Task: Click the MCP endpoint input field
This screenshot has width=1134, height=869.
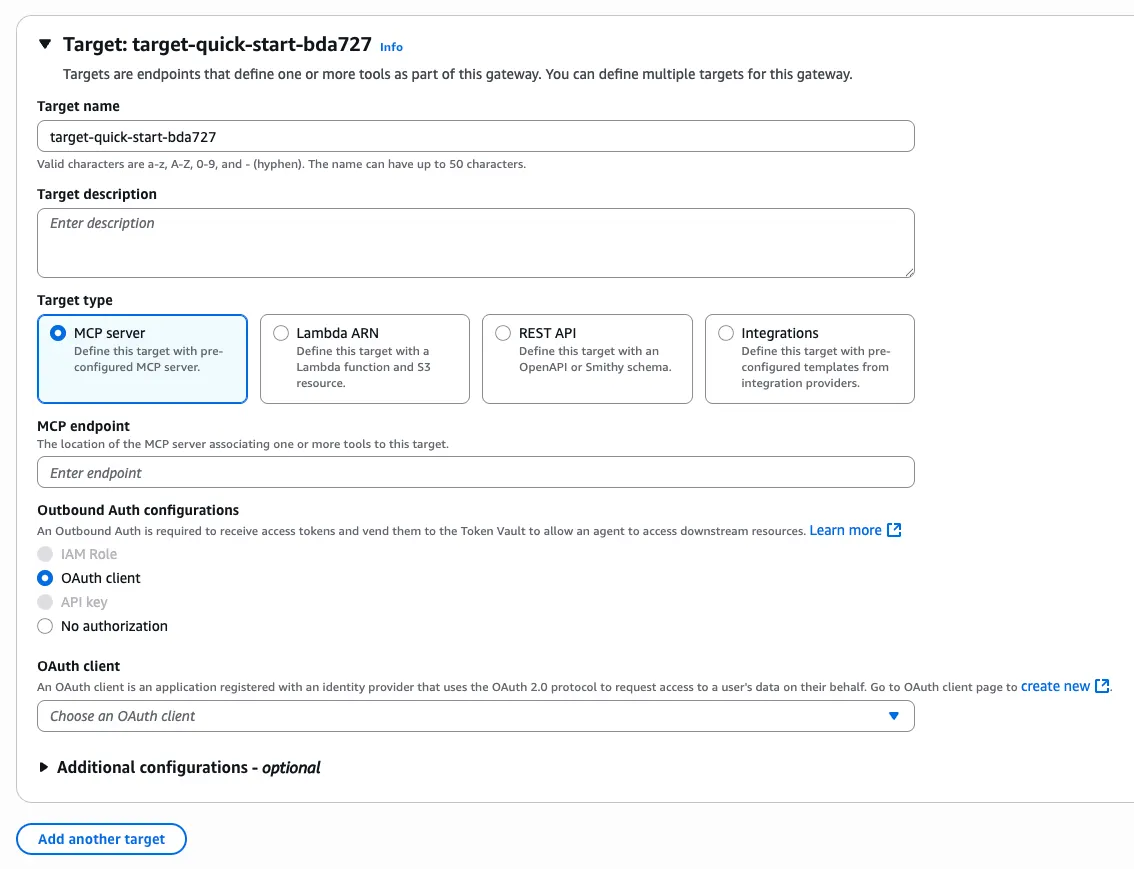Action: [475, 473]
